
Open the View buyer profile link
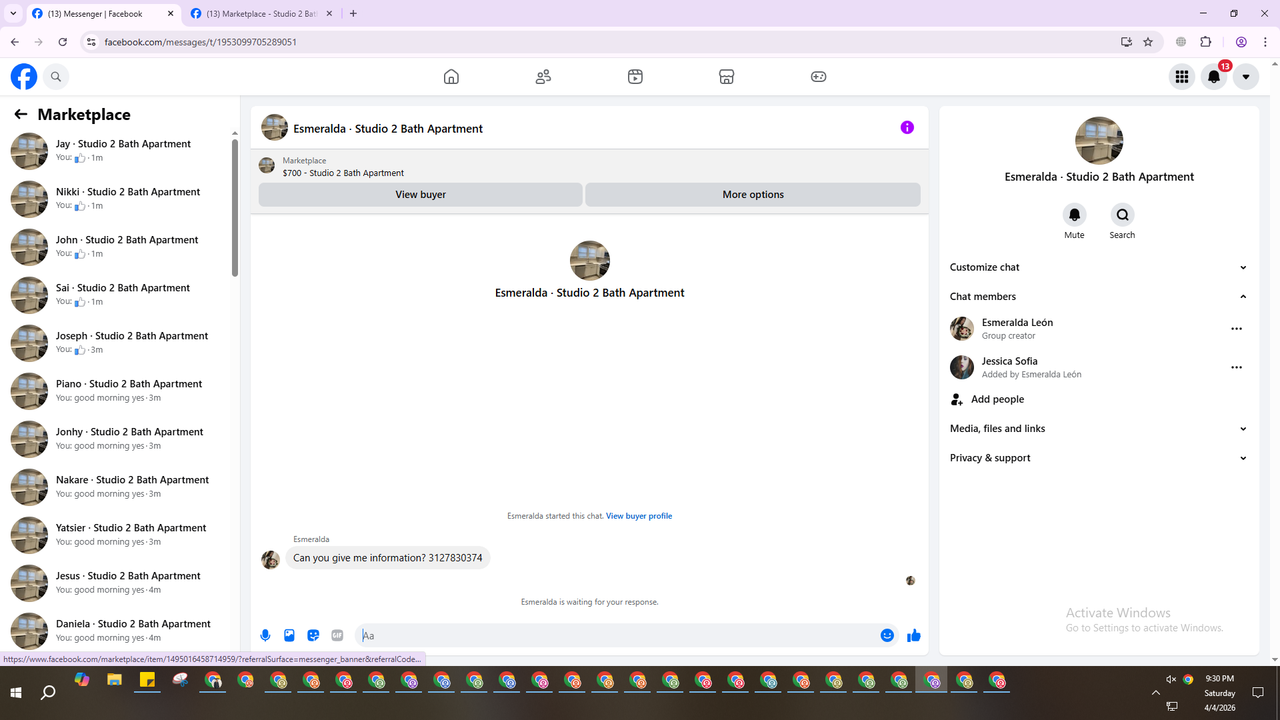639,516
